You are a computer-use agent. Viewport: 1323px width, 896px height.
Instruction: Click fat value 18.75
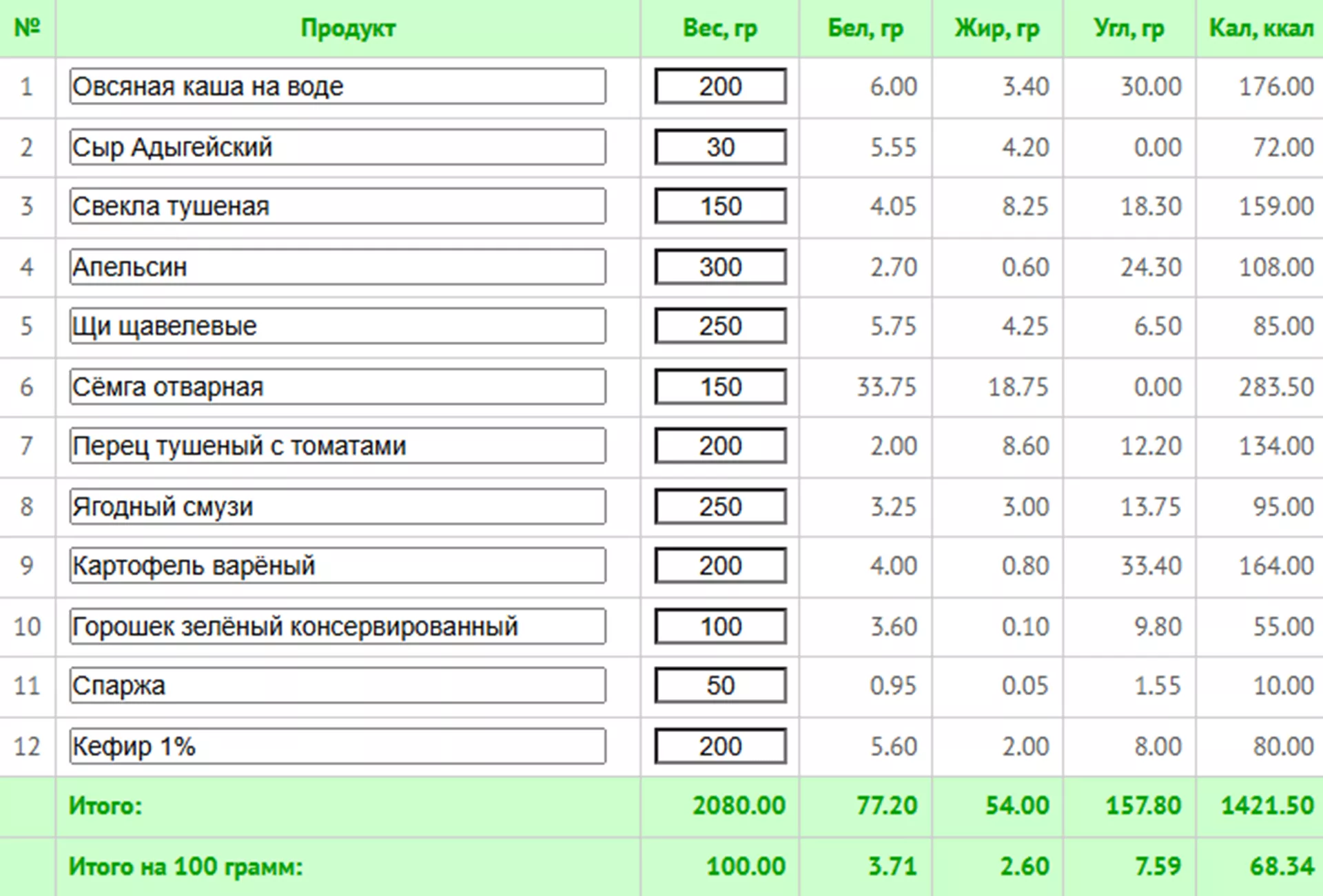(x=1018, y=387)
